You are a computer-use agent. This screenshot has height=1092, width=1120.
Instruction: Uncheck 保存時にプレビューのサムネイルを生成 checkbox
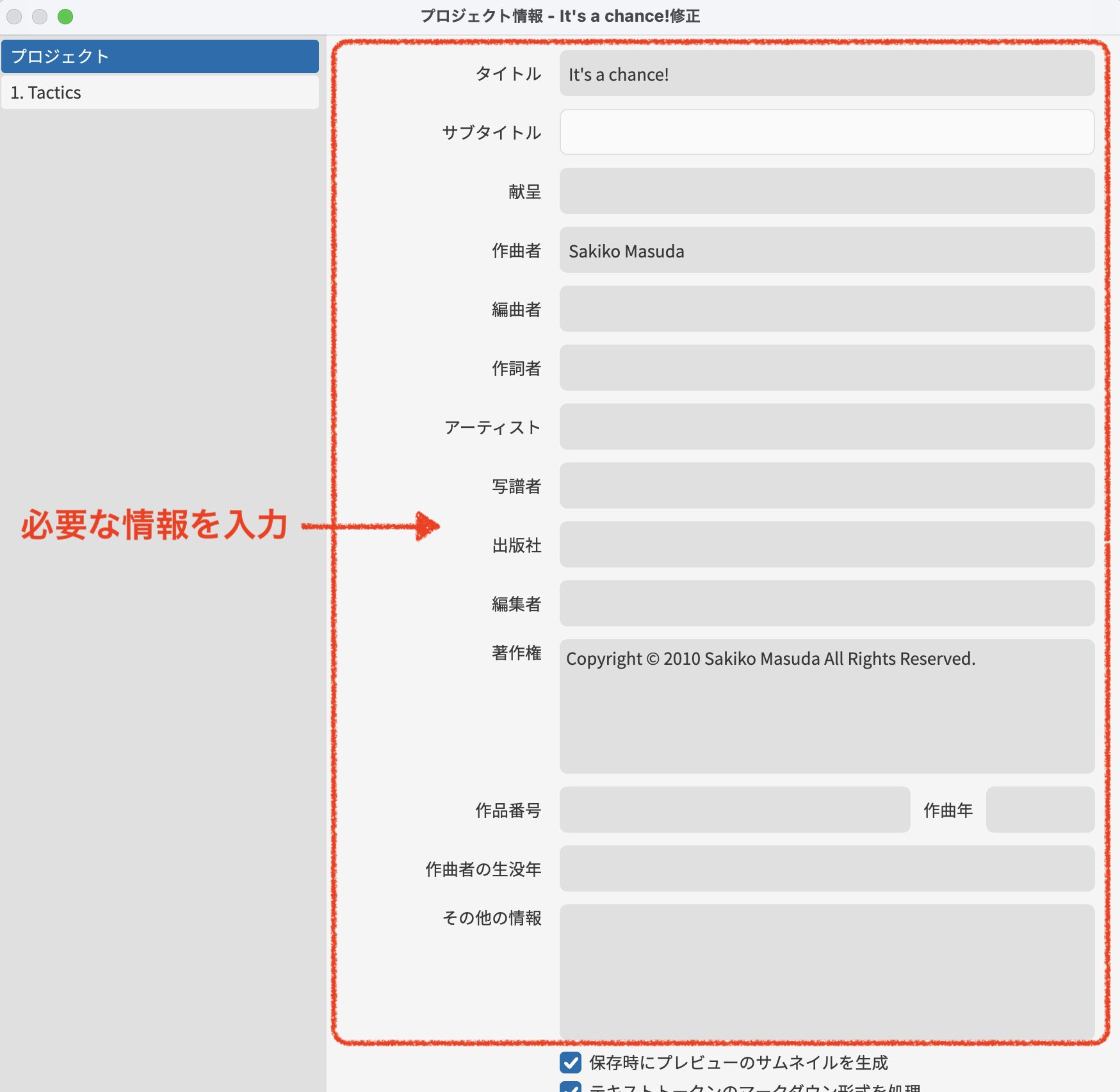click(571, 1063)
